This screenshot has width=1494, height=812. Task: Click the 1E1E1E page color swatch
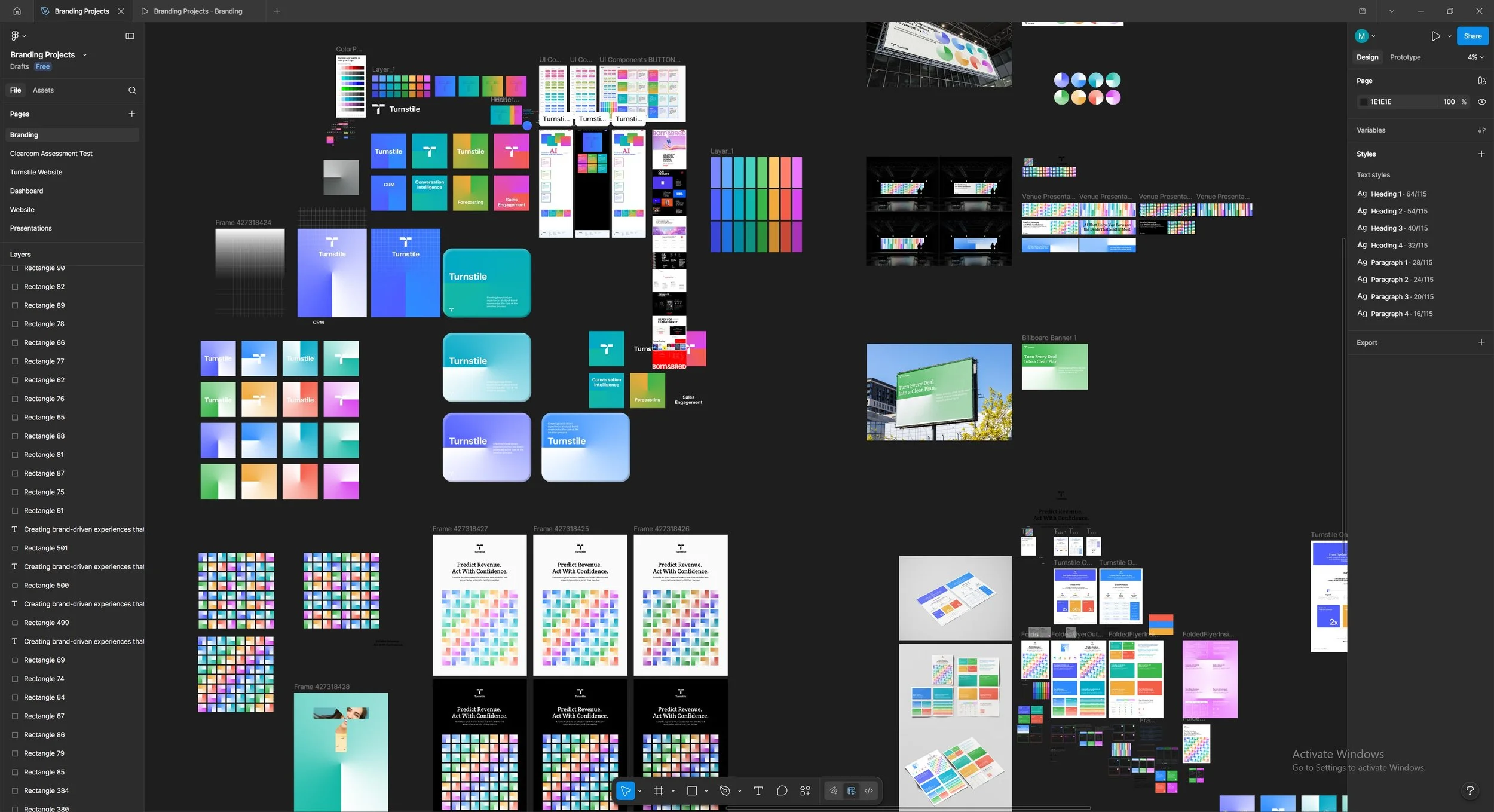(x=1363, y=102)
